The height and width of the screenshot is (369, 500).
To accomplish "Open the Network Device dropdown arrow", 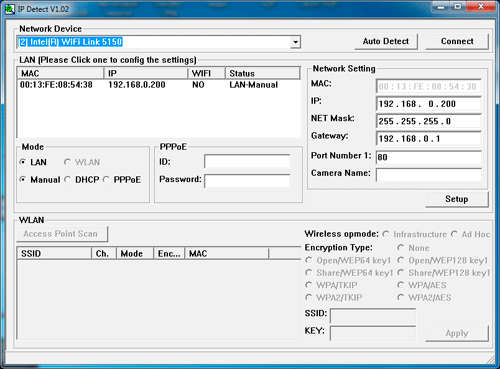I will [x=295, y=42].
